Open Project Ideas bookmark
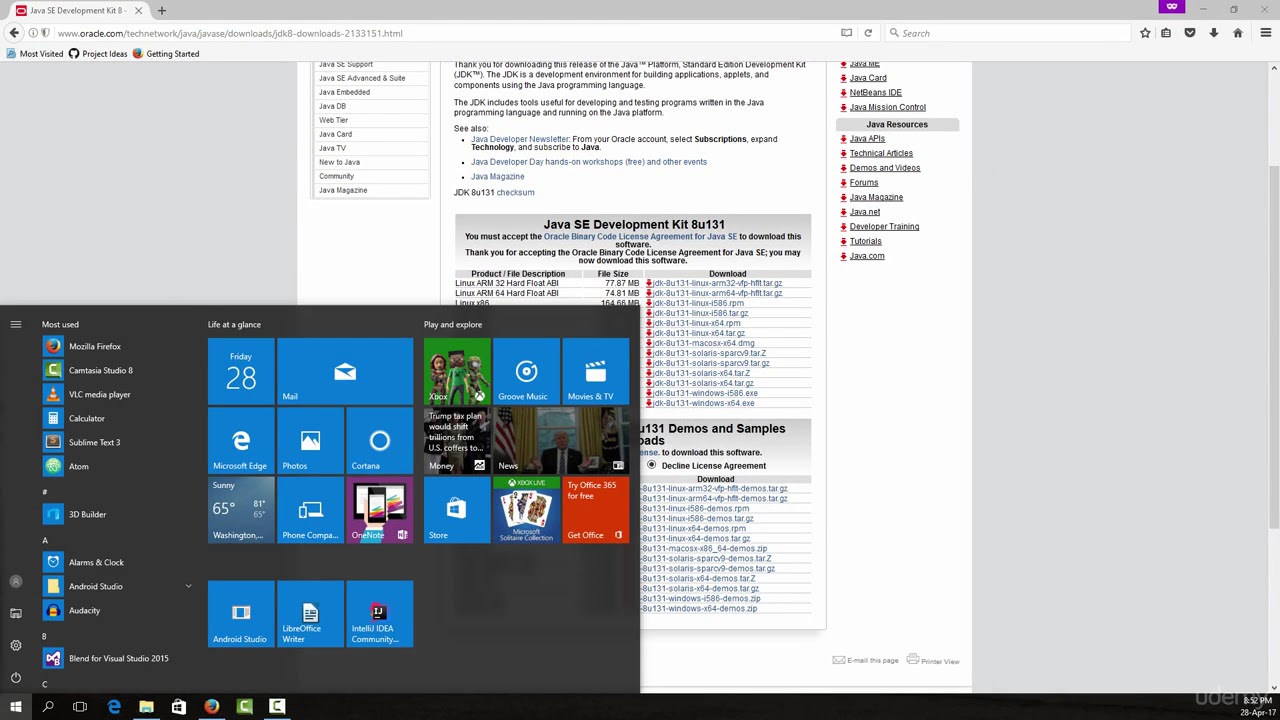1280x720 pixels. 98,54
